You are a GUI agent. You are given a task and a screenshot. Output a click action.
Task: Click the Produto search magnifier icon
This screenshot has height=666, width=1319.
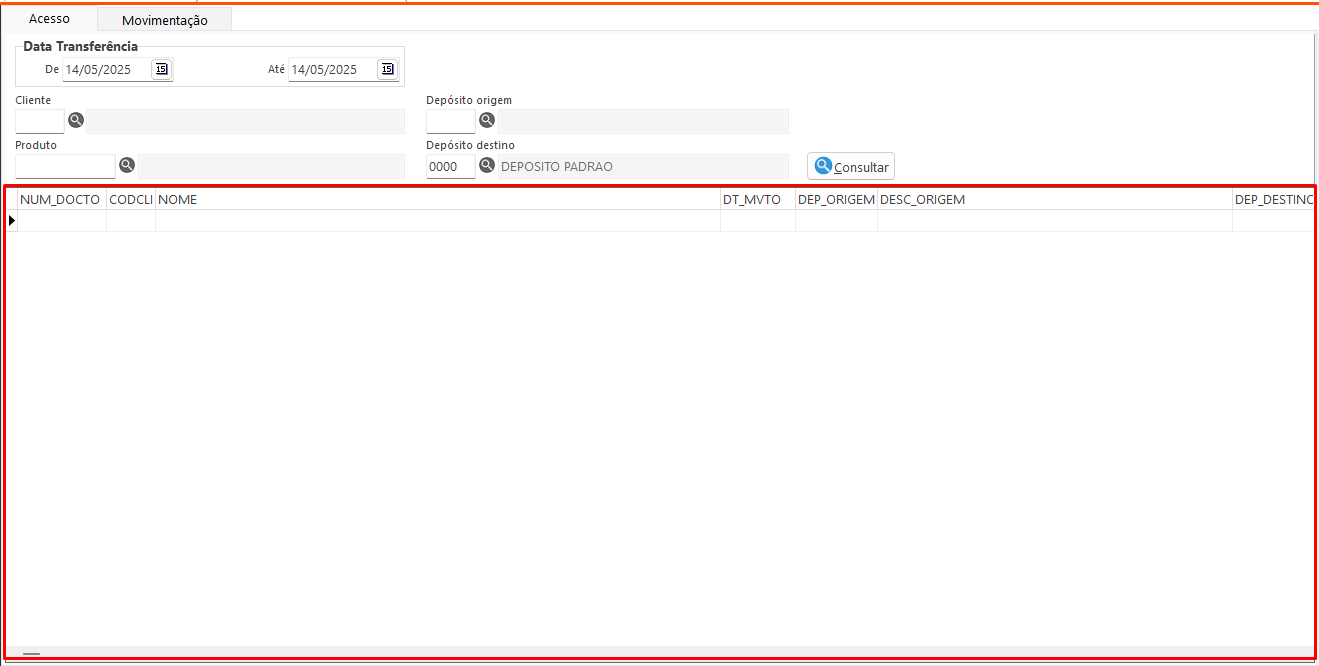127,165
